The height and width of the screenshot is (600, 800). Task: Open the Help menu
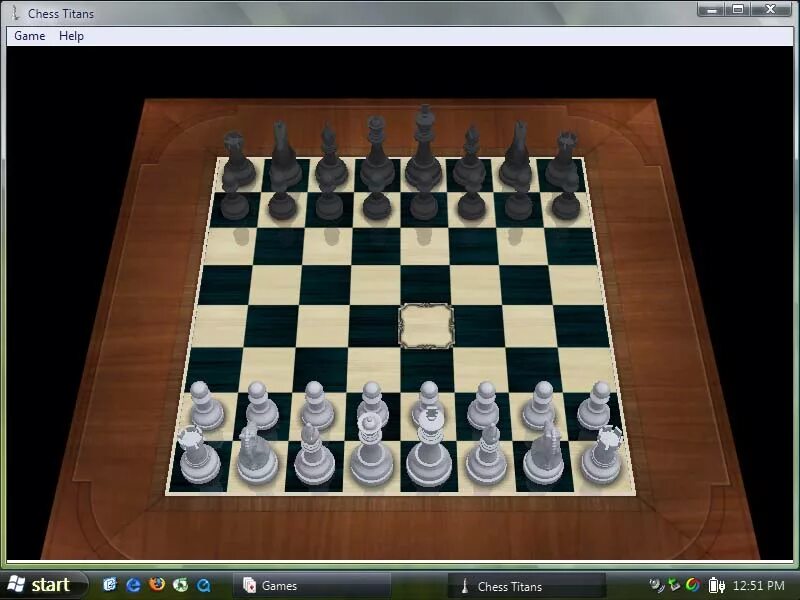pos(71,36)
